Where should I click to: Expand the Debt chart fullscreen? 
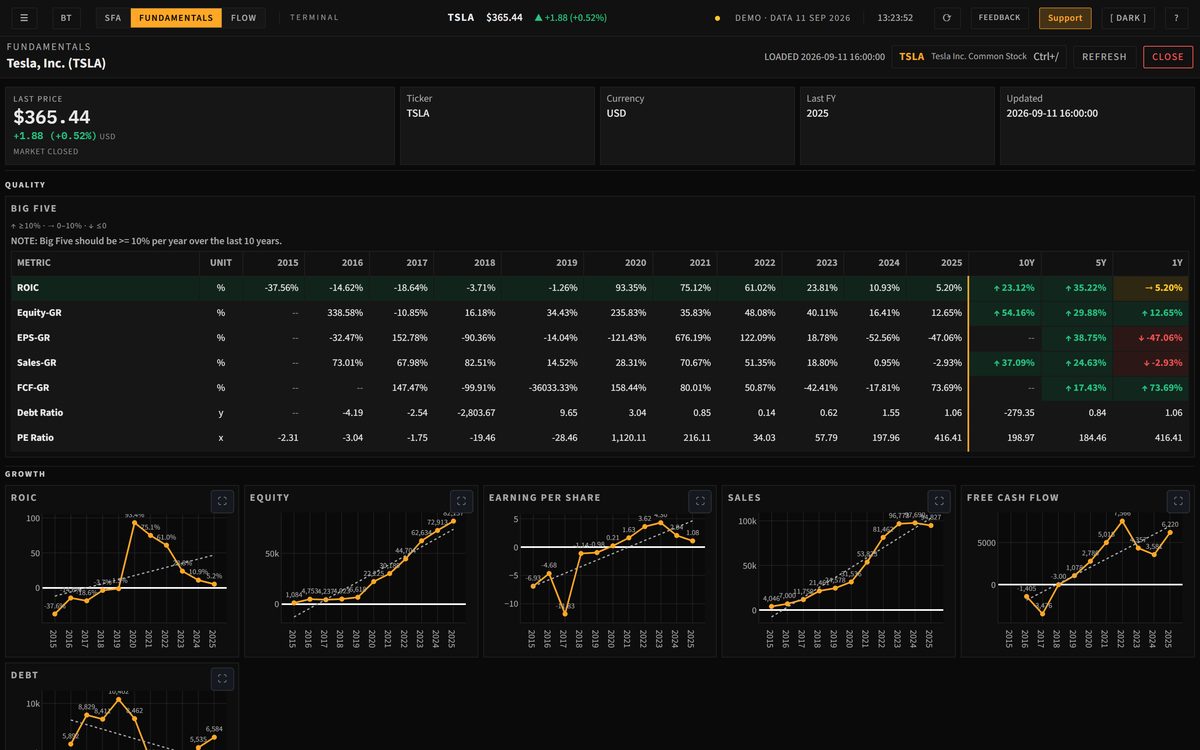(222, 678)
